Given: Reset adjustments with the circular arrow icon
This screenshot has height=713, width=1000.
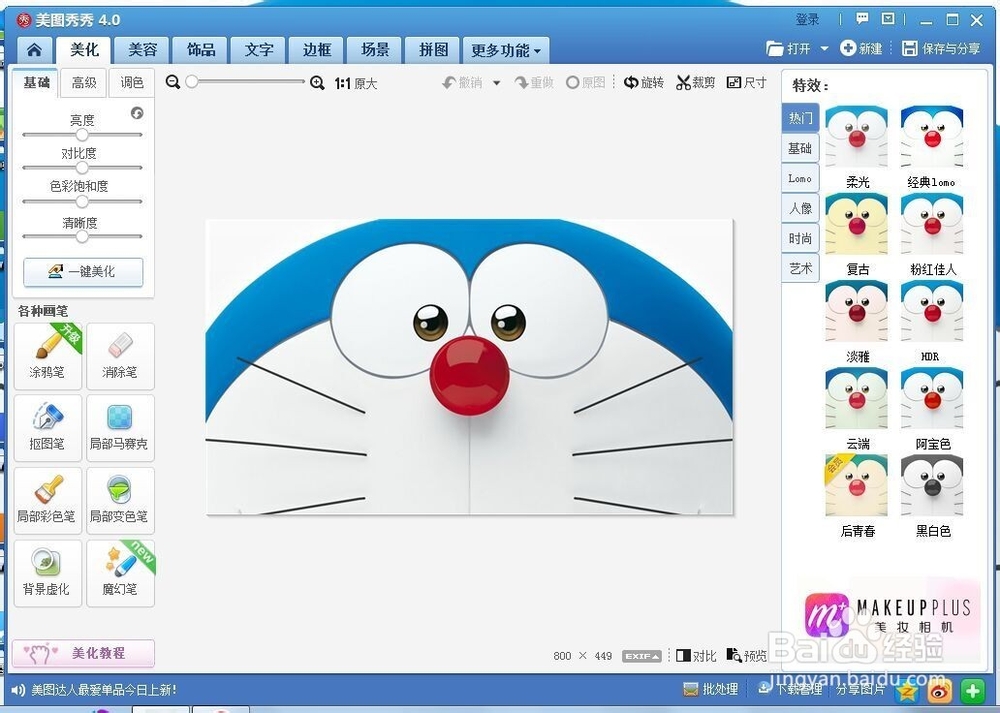Looking at the screenshot, I should click(137, 113).
